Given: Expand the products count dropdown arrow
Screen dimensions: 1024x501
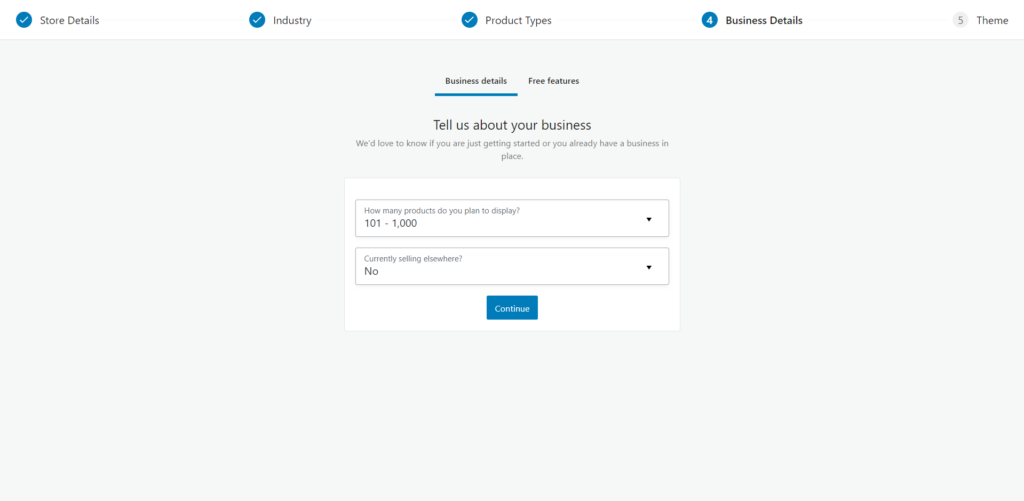Looking at the screenshot, I should (x=648, y=219).
